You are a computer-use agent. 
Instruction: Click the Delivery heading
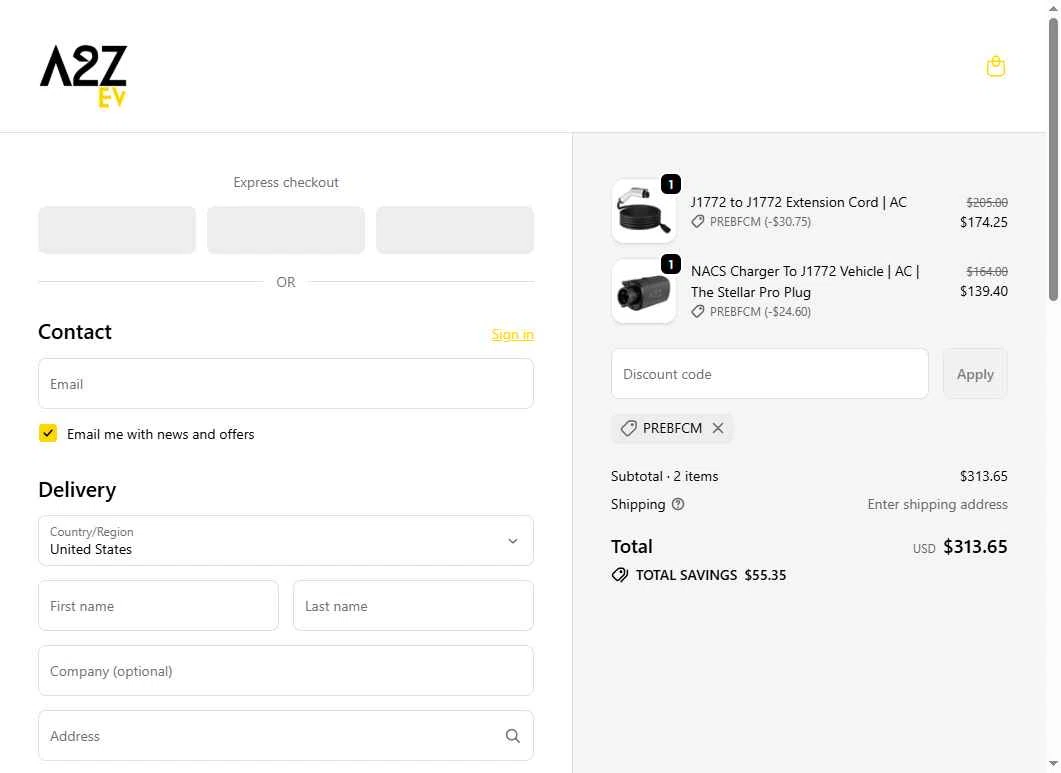click(77, 489)
